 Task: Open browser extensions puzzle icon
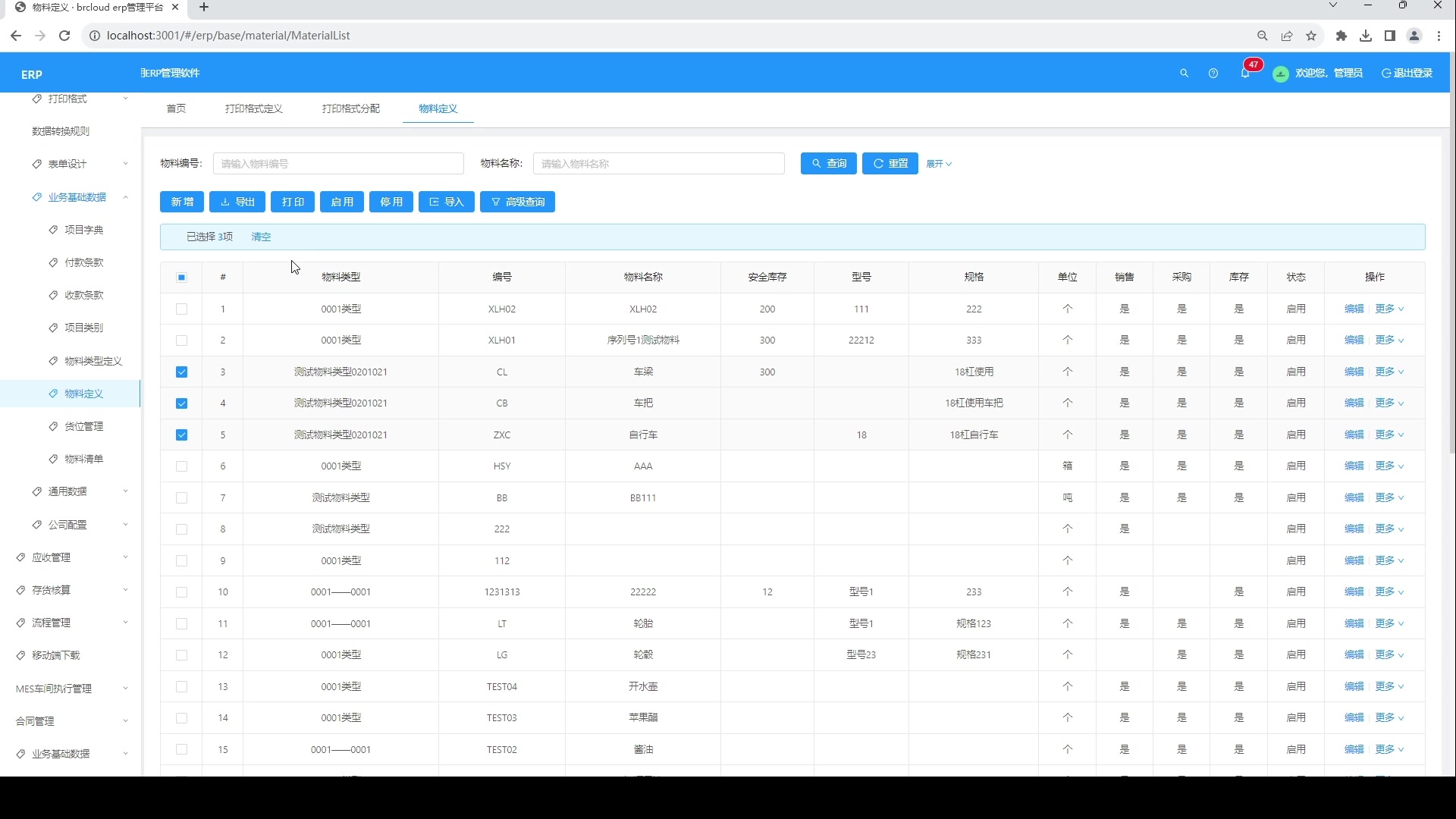pyautogui.click(x=1341, y=36)
